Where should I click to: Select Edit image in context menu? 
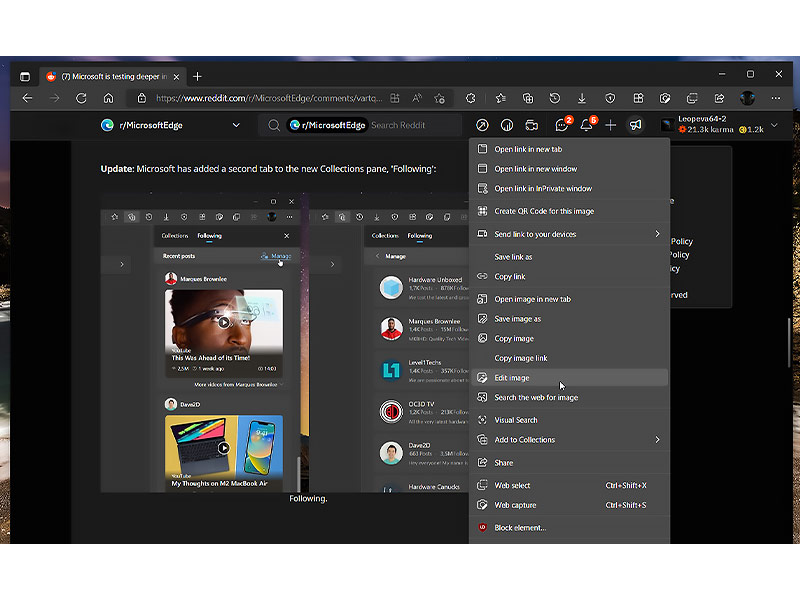pyautogui.click(x=569, y=378)
